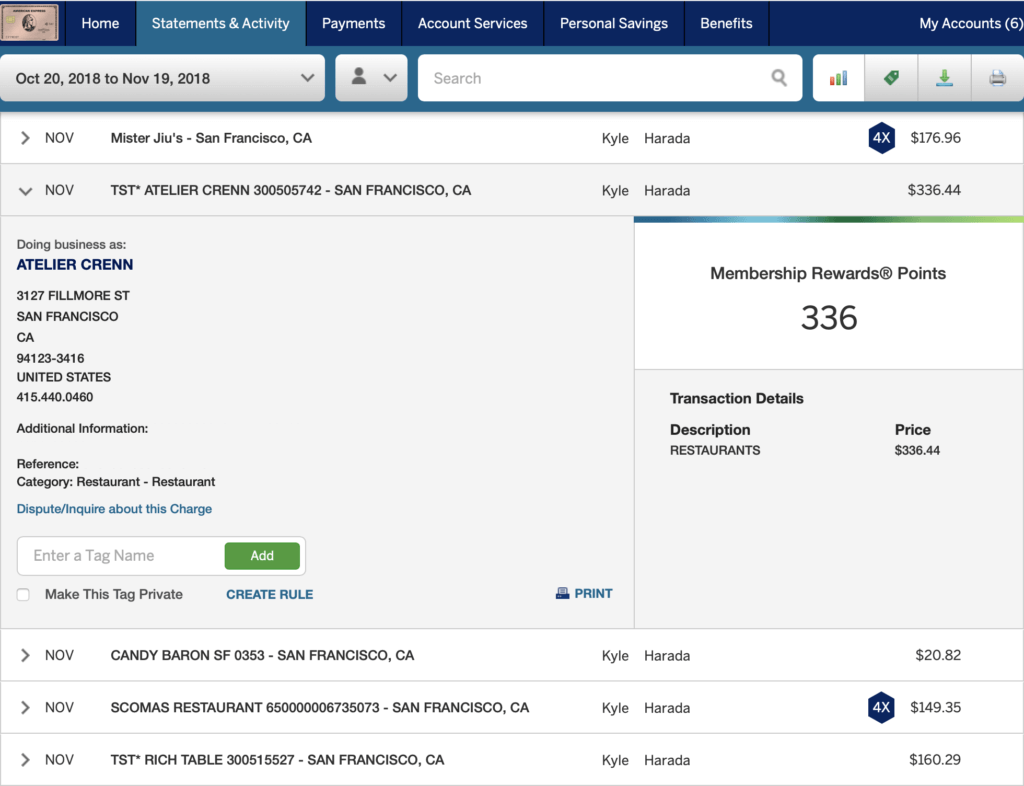Click the $149.35 amount for Scomas
1024x786 pixels.
click(935, 708)
